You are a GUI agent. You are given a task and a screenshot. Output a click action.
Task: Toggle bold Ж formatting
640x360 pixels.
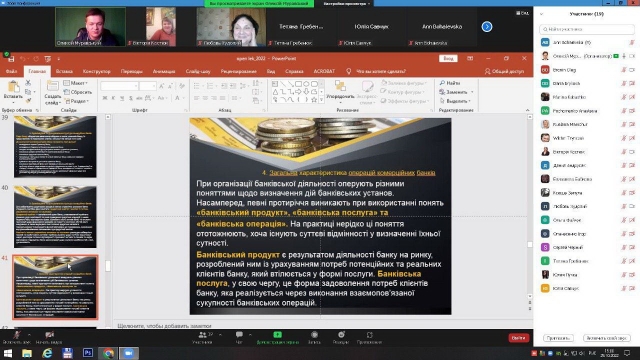(105, 98)
